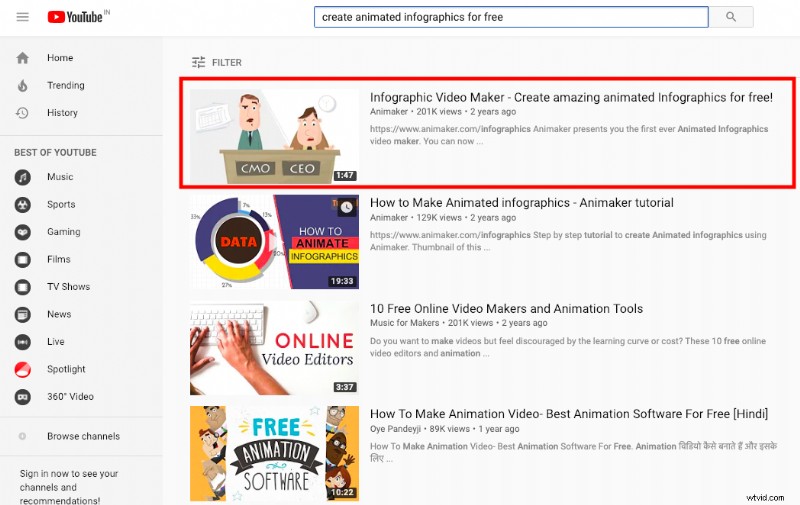Click Browse channels link
Image resolution: width=800 pixels, height=505 pixels.
84,436
